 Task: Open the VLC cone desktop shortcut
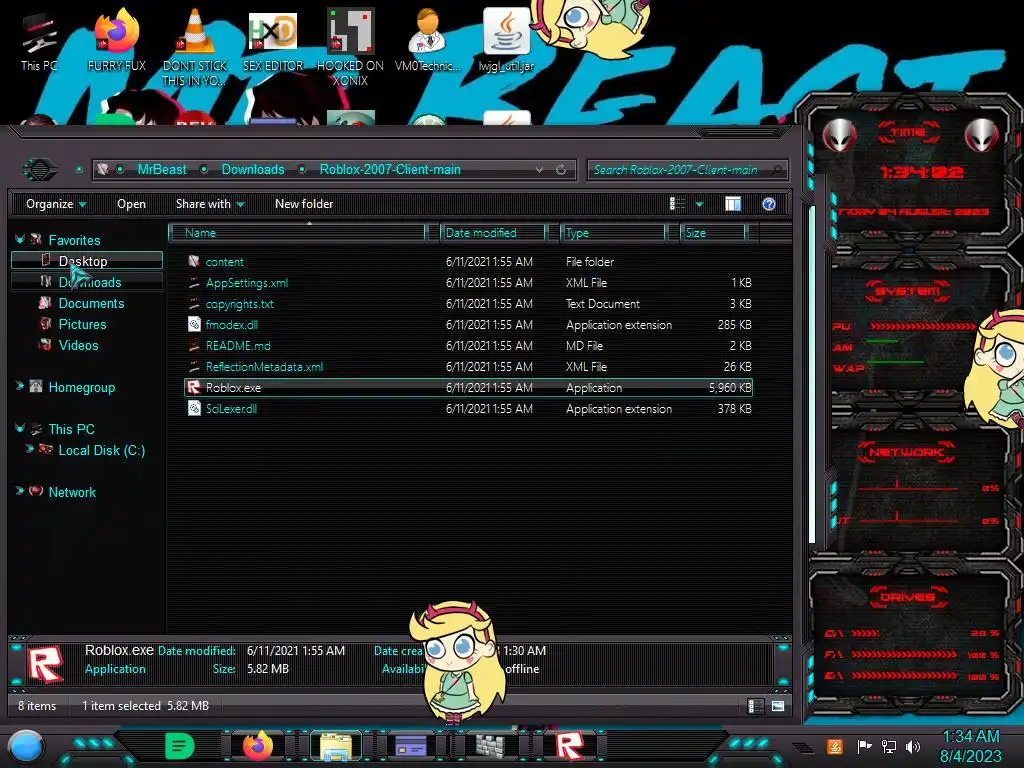[x=194, y=46]
